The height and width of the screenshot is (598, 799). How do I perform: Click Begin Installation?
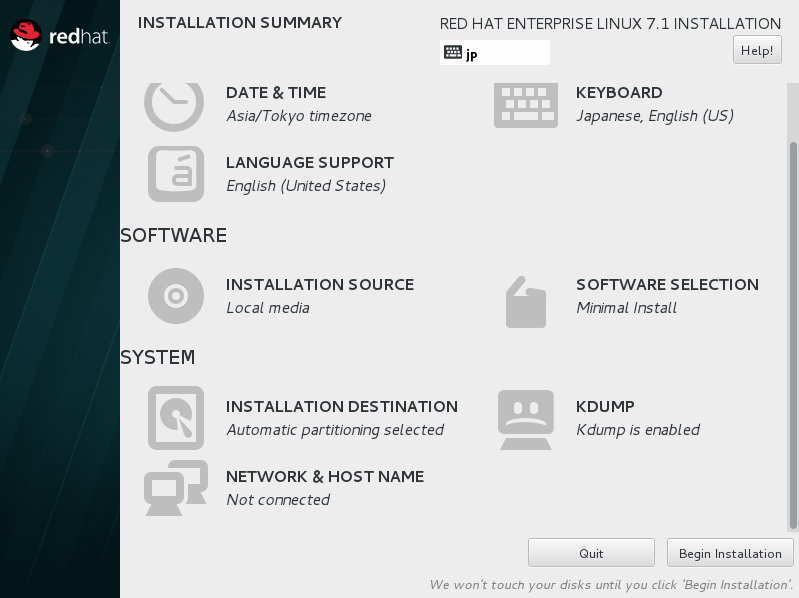click(x=730, y=553)
